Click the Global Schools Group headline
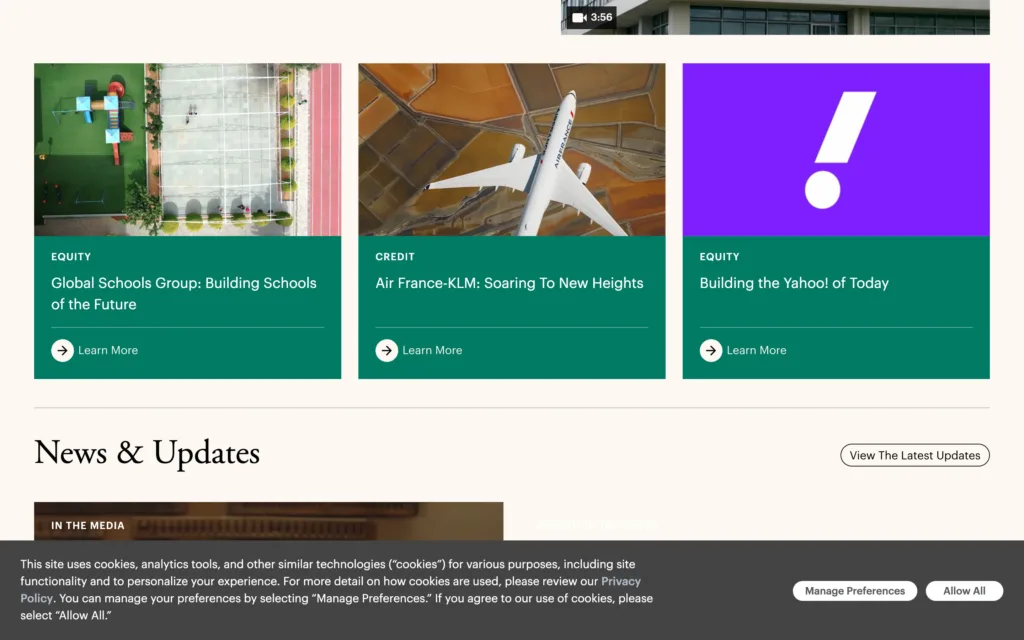The height and width of the screenshot is (640, 1024). point(184,293)
